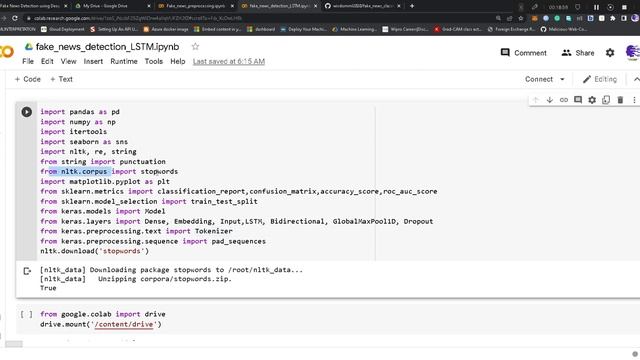640x360 pixels.
Task: Open the notebook settings gear in the header
Action: pyautogui.click(x=610, y=53)
